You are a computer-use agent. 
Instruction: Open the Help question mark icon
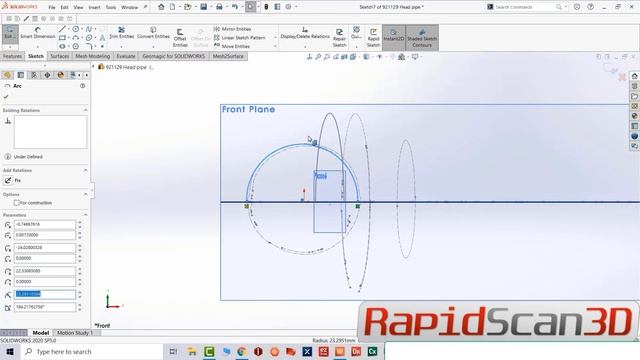coord(591,7)
